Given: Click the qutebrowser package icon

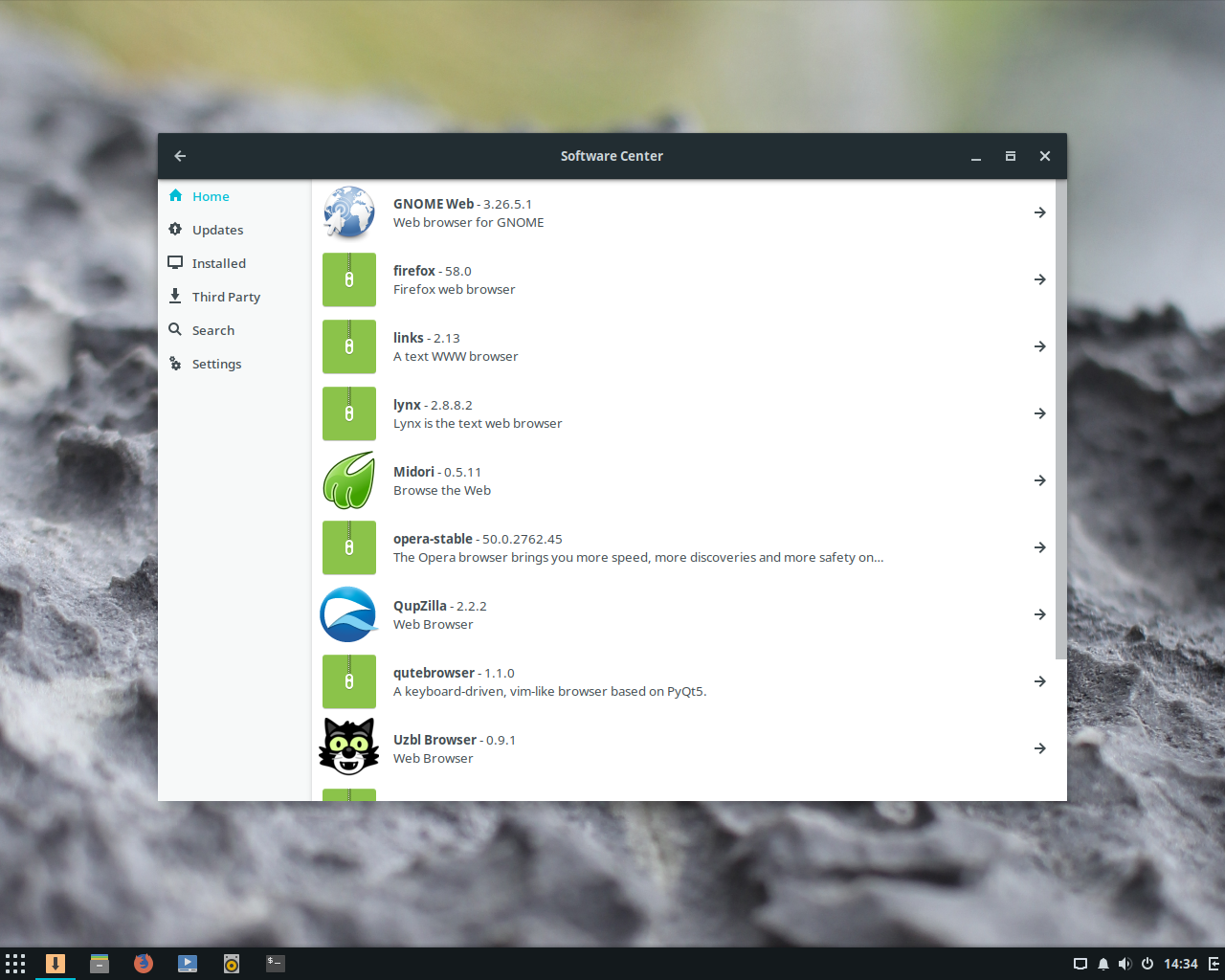Looking at the screenshot, I should [349, 681].
